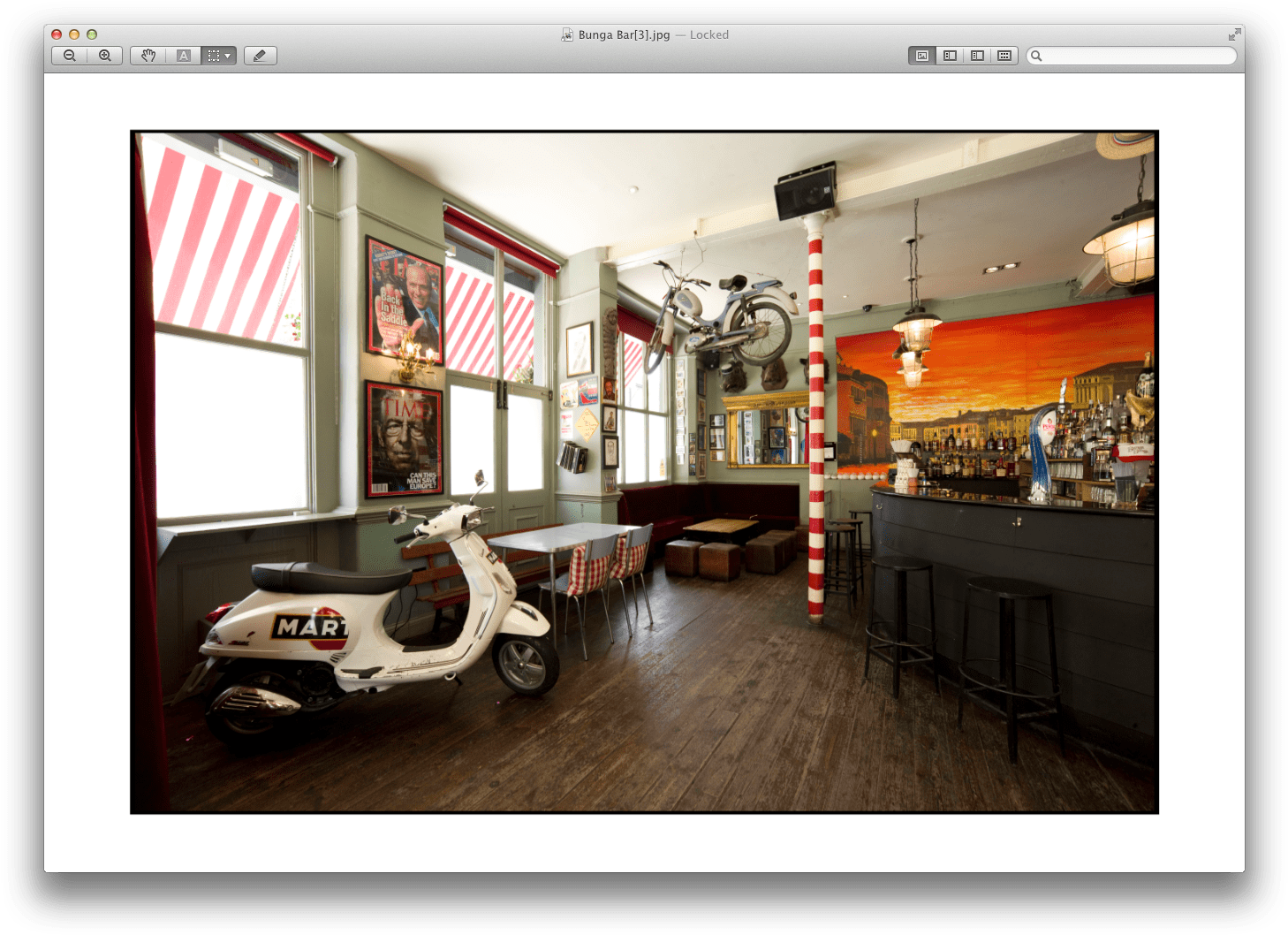Select the Text Selection tool
The image size is (1288, 935).
click(x=183, y=55)
